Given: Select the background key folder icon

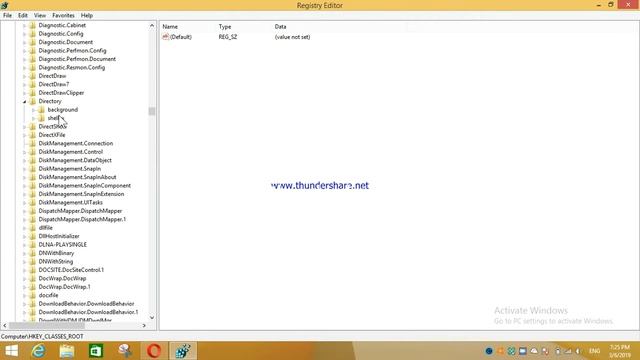Looking at the screenshot, I should point(41,110).
